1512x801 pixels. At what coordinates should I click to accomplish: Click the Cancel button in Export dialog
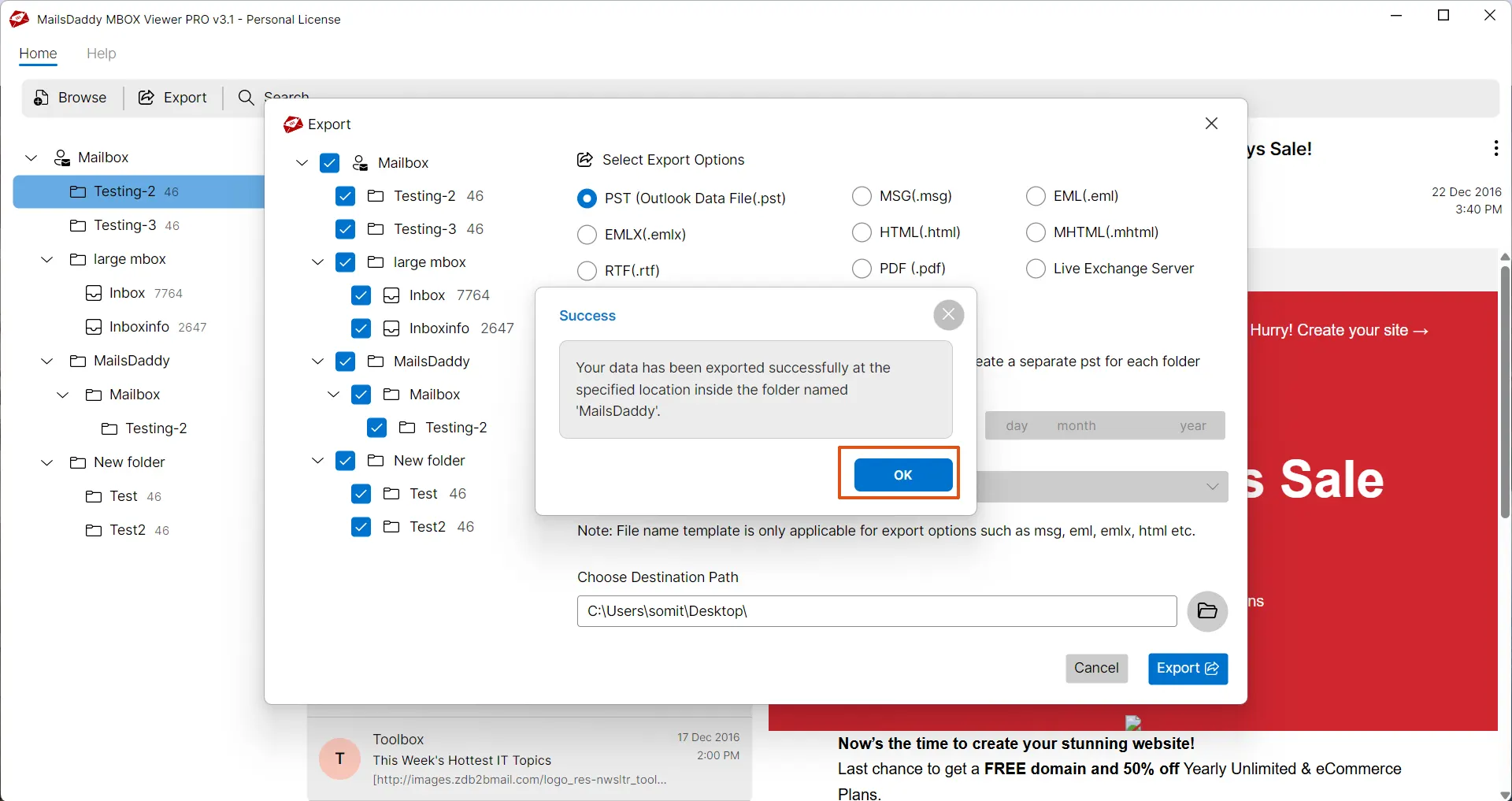coord(1095,668)
